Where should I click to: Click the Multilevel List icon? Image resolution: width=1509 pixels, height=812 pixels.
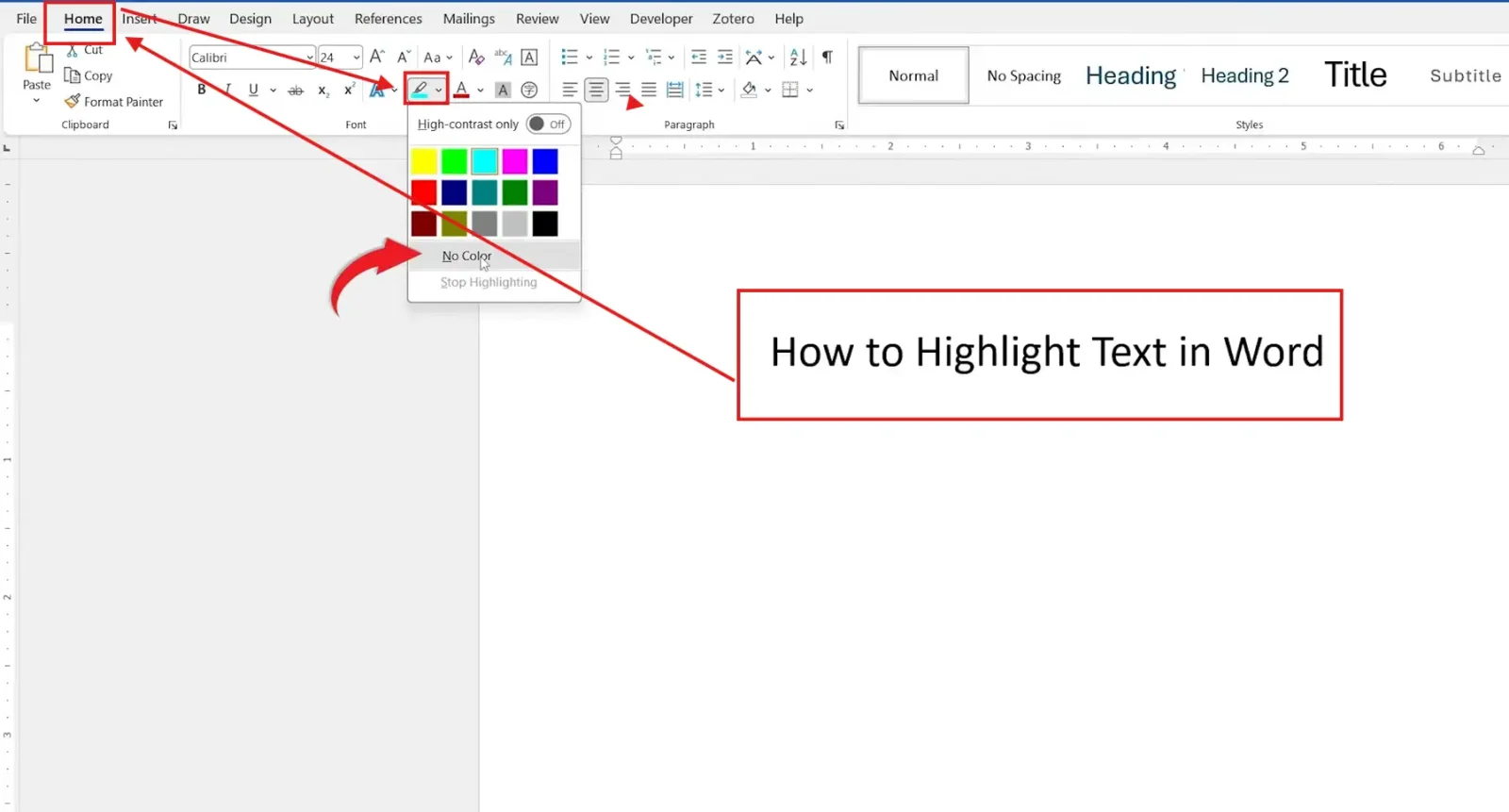tap(654, 58)
